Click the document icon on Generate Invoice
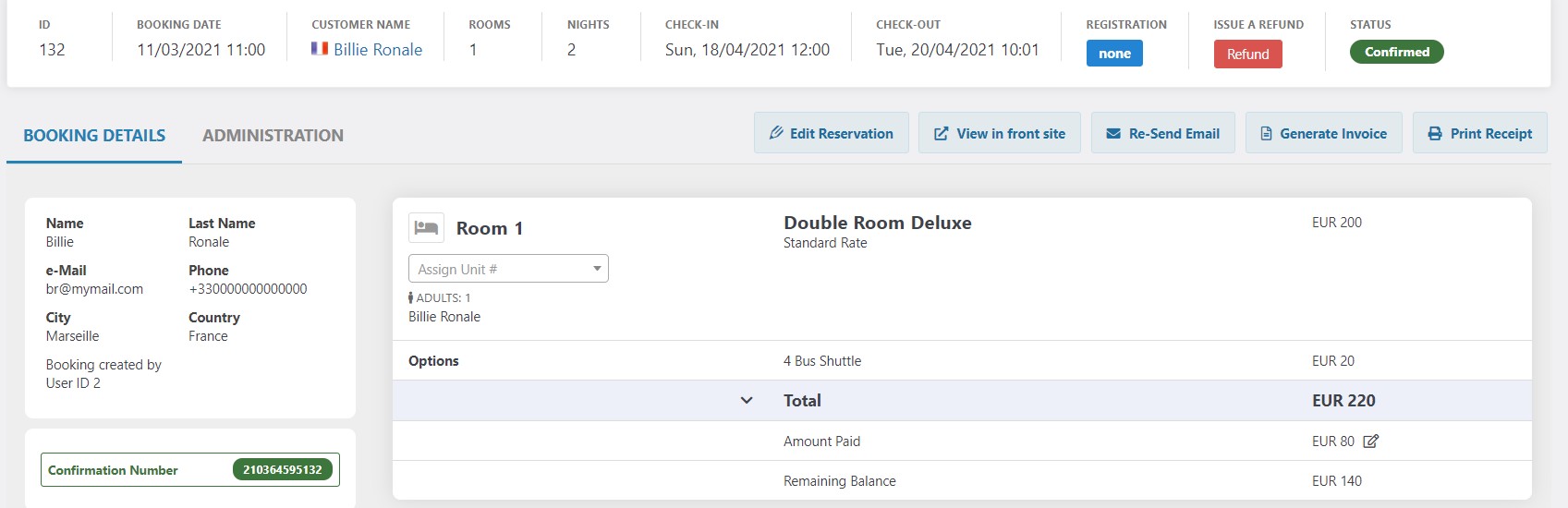Image resolution: width=1568 pixels, height=508 pixels. click(x=1266, y=134)
